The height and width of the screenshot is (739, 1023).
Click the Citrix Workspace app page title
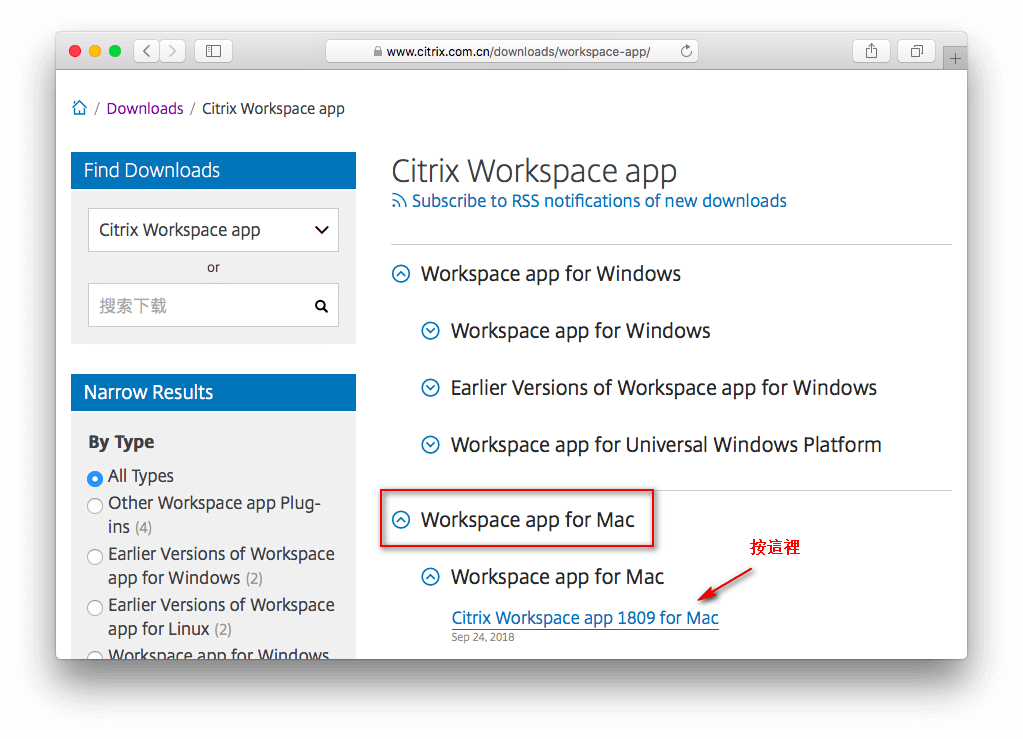click(x=534, y=172)
